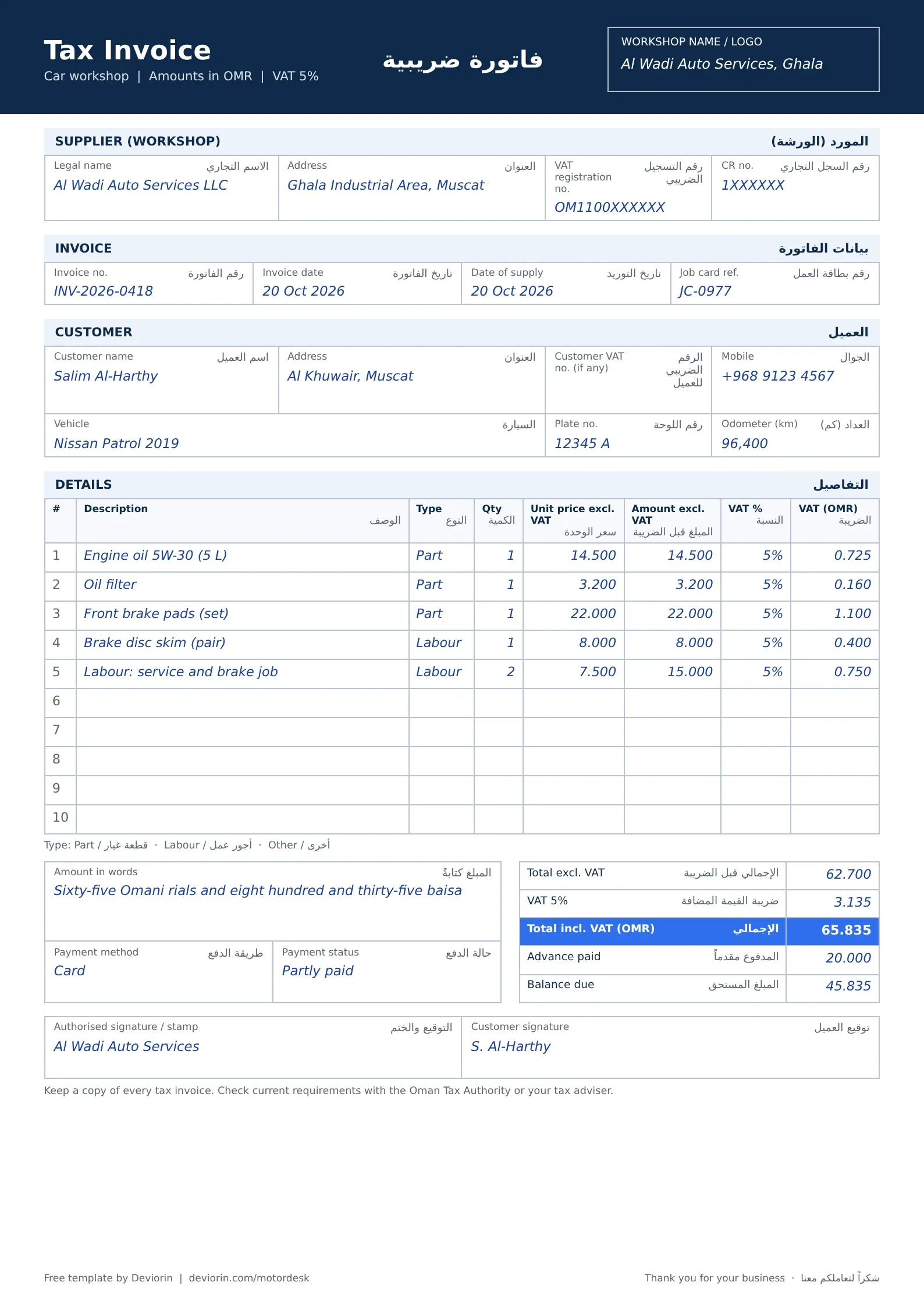The width and height of the screenshot is (924, 1307).
Task: Select mobile number +968 9123 4567
Action: coord(777,376)
